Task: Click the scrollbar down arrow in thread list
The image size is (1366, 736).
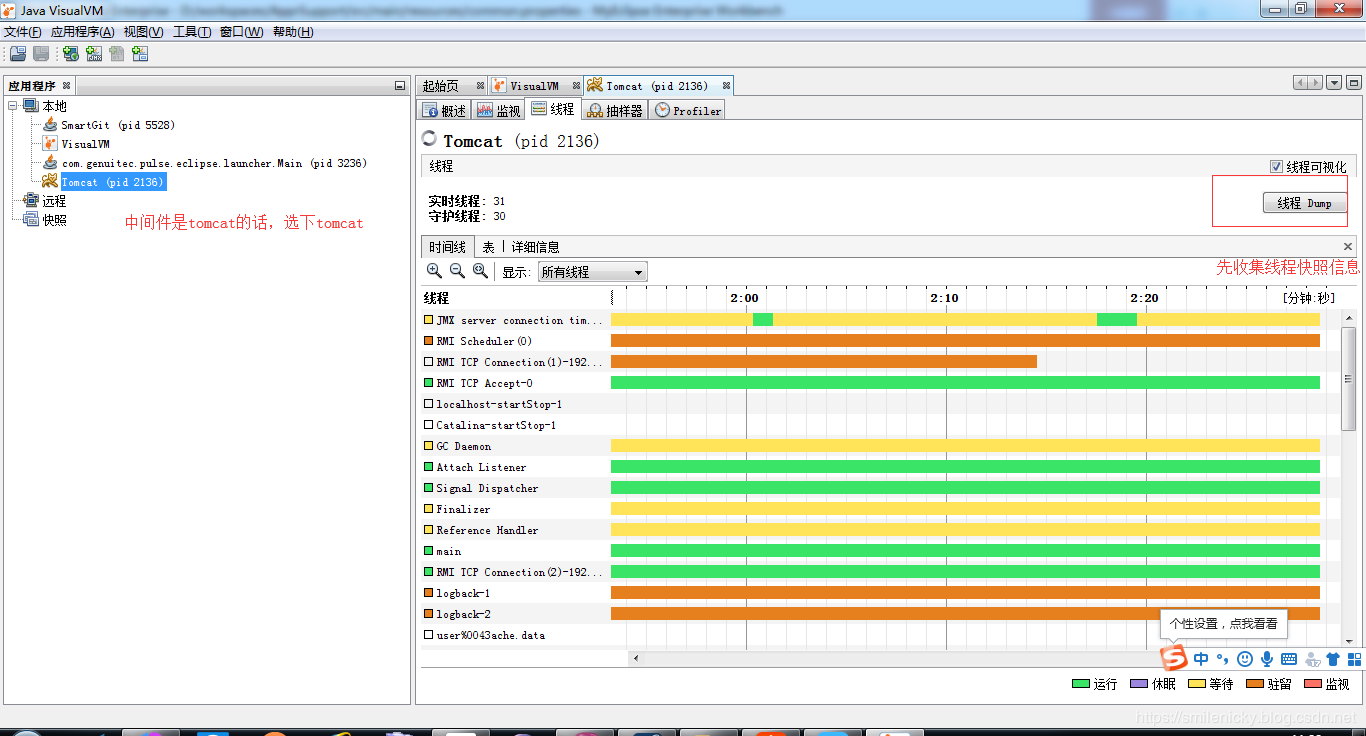Action: [x=1349, y=641]
